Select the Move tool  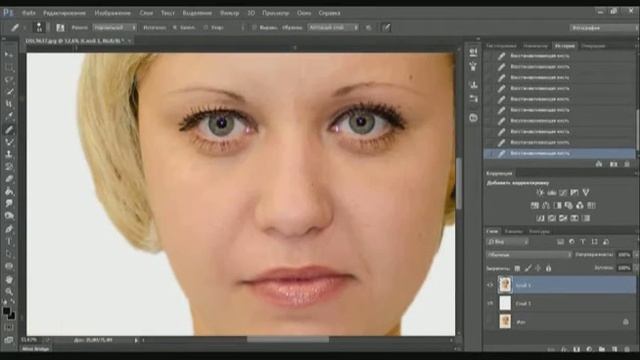(x=9, y=54)
